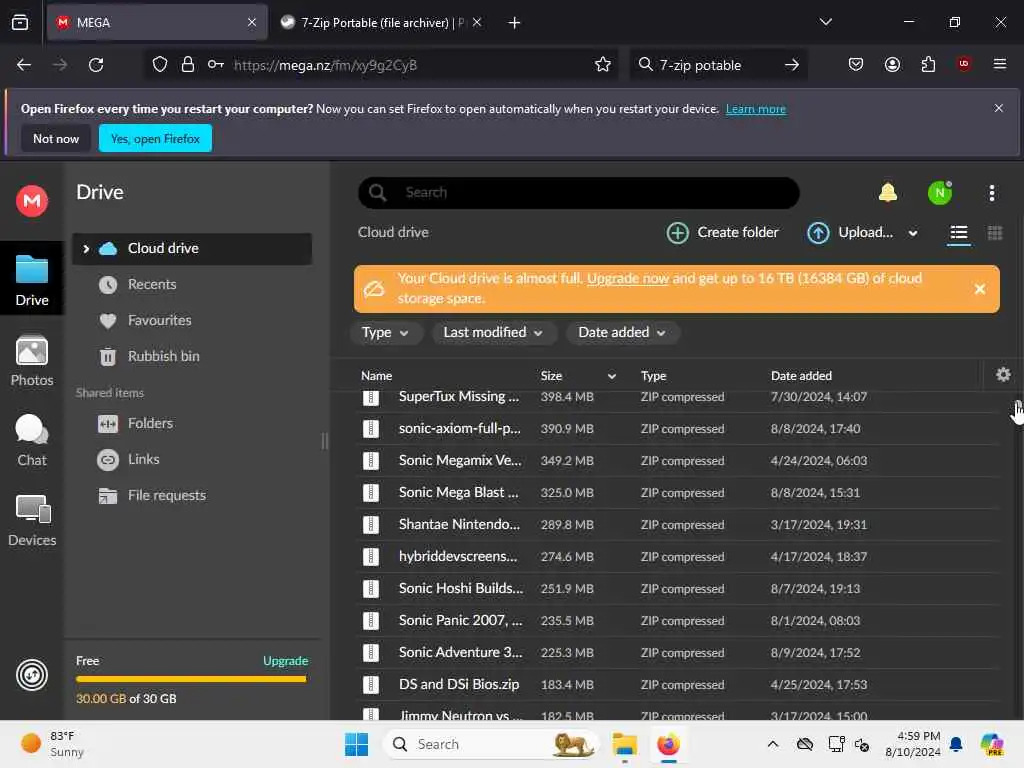Click the Upgrade link near storage bar
The image size is (1024, 768).
[285, 661]
